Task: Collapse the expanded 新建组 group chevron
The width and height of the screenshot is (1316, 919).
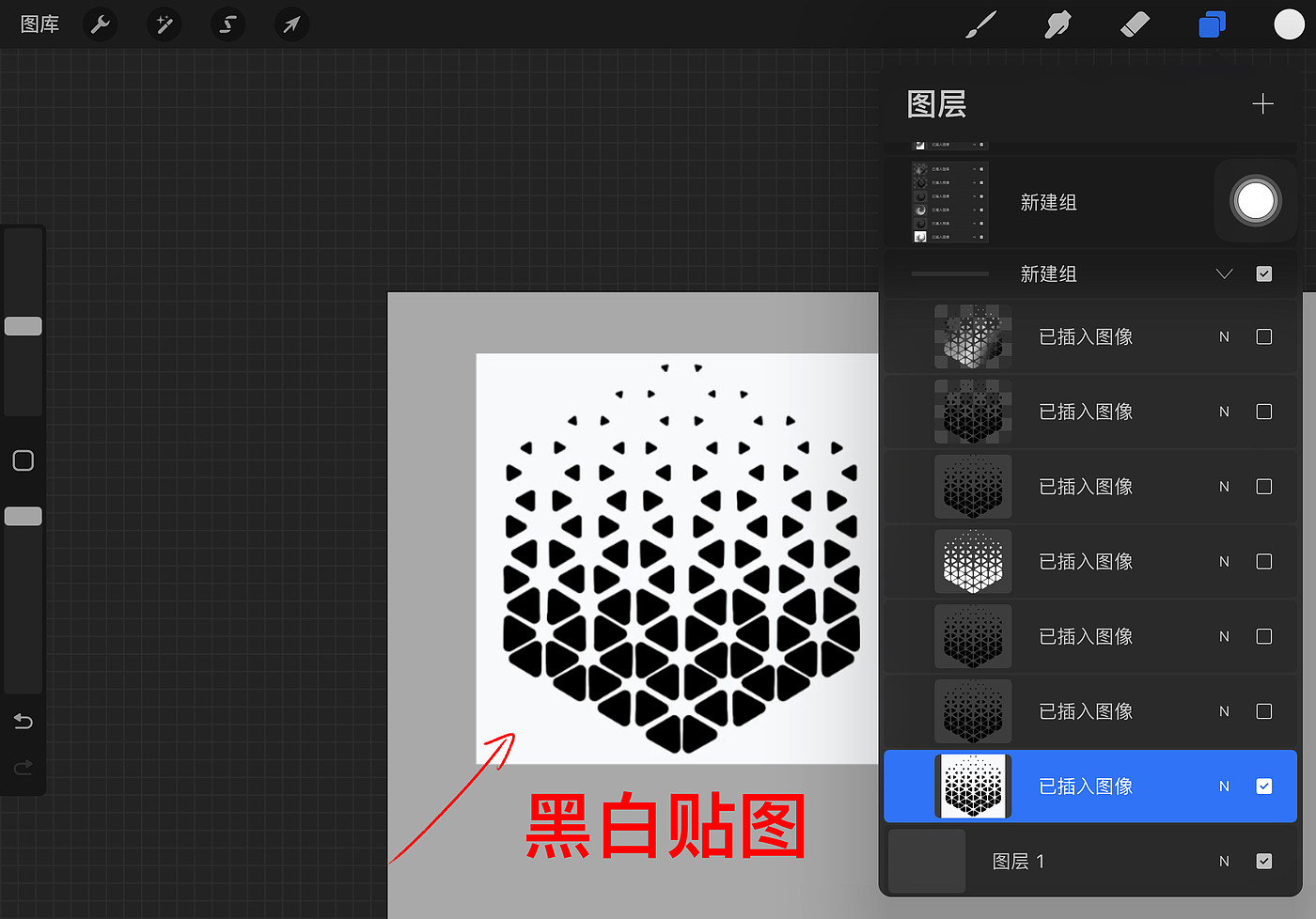Action: coord(1224,274)
